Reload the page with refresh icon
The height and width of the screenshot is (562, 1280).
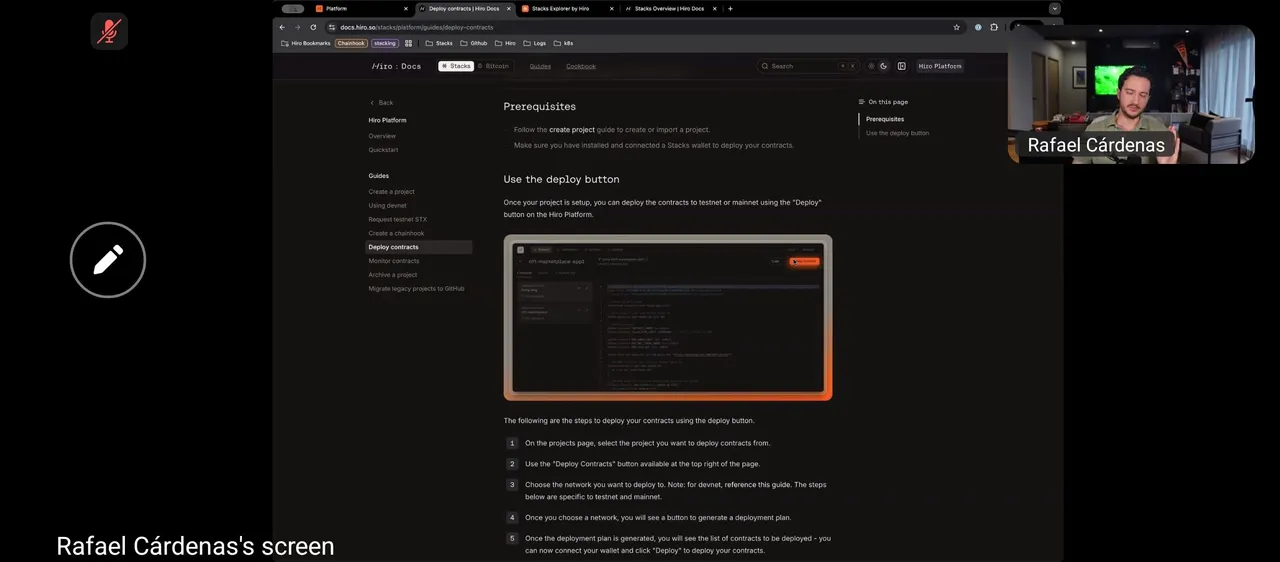pos(313,27)
